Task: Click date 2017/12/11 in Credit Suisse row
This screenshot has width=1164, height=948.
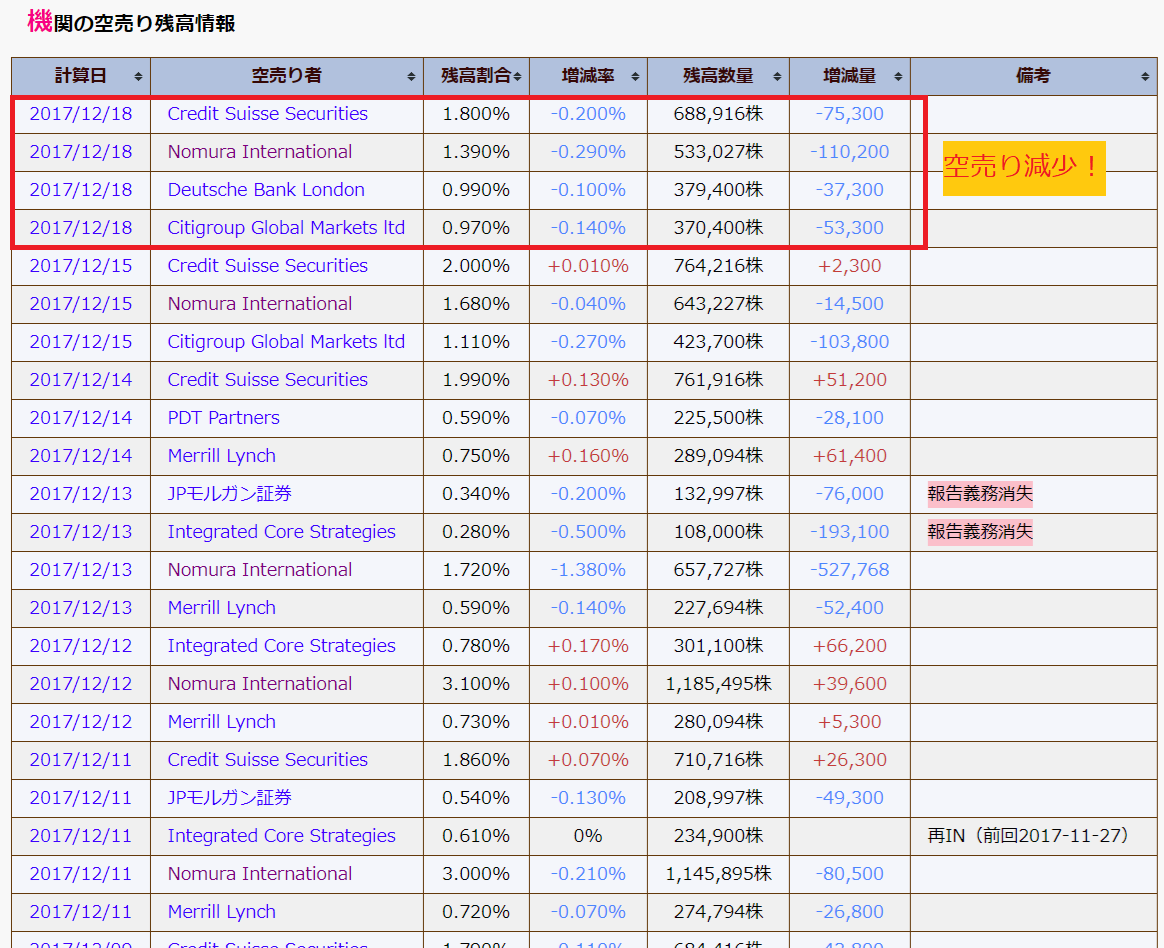Action: click(81, 759)
